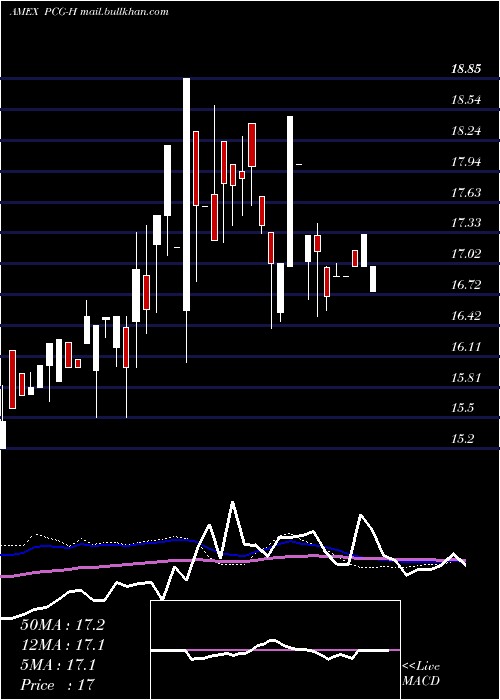The image size is (500, 700).
Task: Click the 5MA : 17.1 readout
Action: coord(58,665)
